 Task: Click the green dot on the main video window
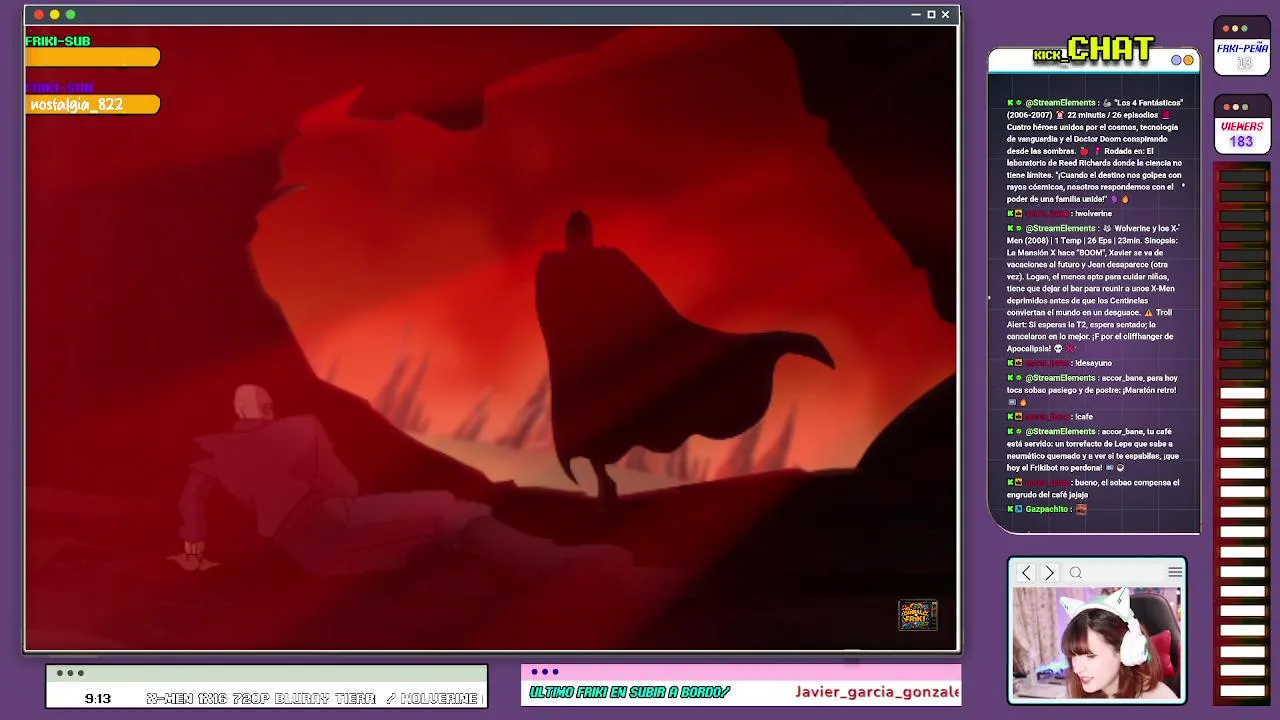[70, 14]
